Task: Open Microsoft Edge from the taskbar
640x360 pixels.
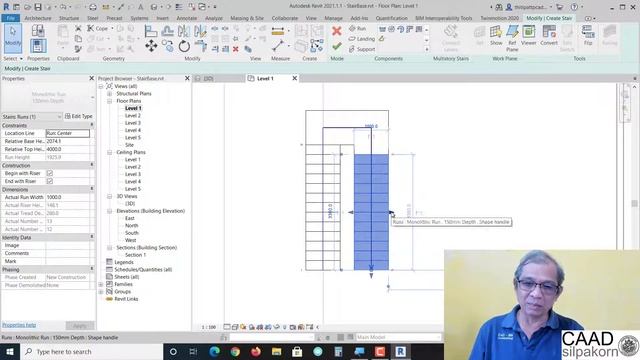Action: pyautogui.click(x=215, y=351)
